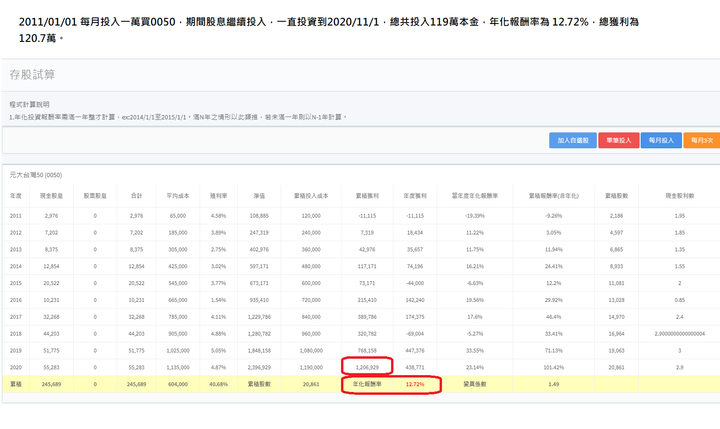Click the orange 每月3次 button
Image resolution: width=720 pixels, height=429 pixels.
(702, 141)
